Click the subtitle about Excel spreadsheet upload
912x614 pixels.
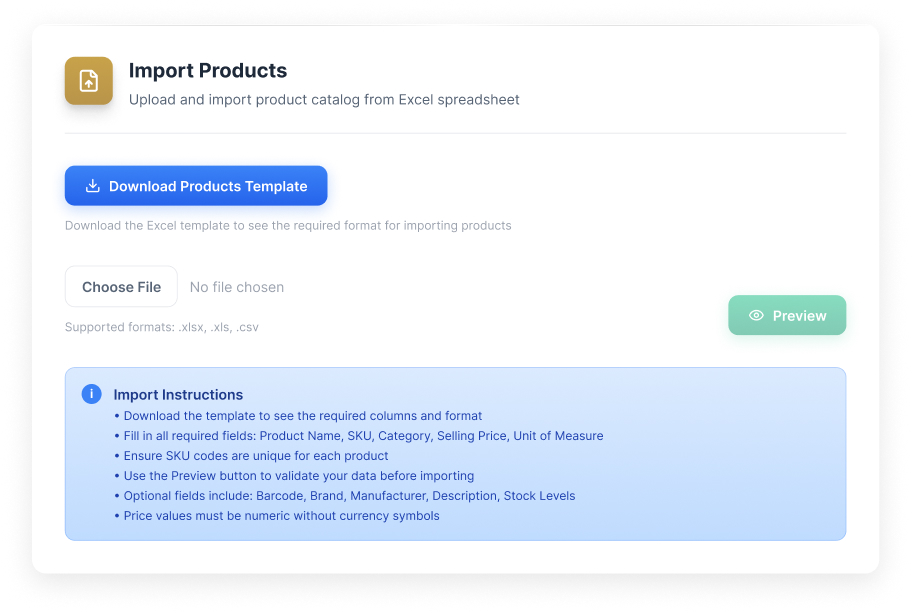(324, 100)
